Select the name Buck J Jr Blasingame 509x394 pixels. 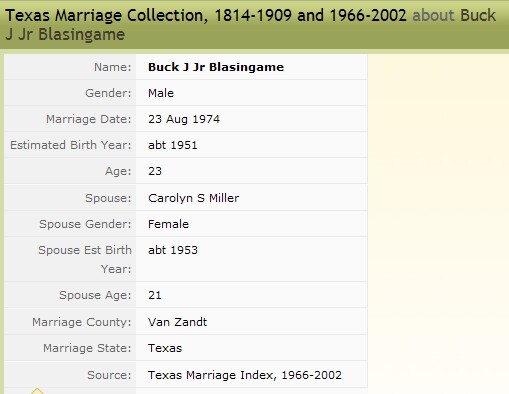coord(216,67)
